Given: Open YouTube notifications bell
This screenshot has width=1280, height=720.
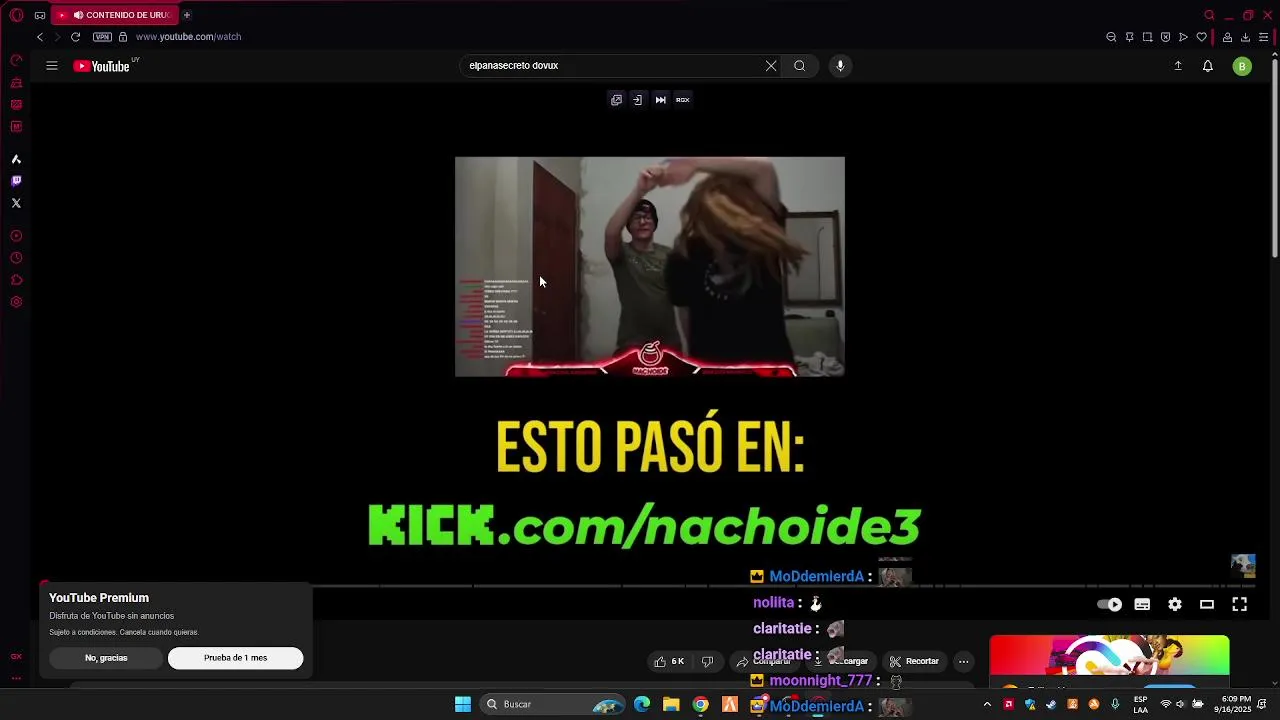Looking at the screenshot, I should (x=1208, y=66).
